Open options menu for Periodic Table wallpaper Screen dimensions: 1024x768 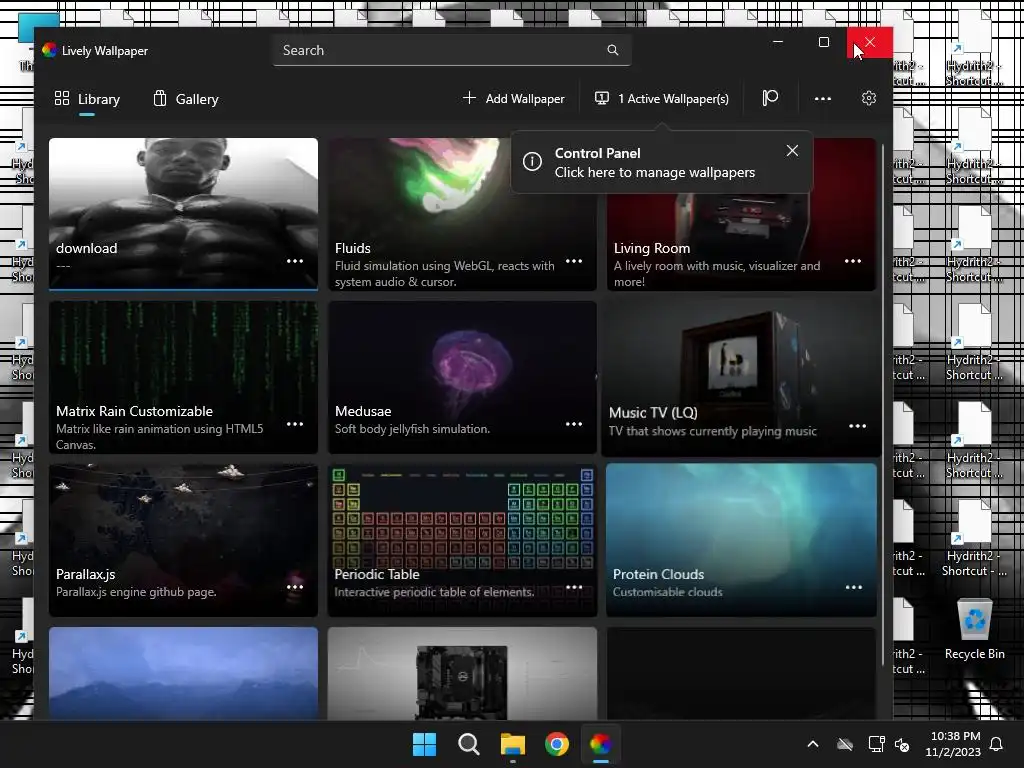pos(574,586)
